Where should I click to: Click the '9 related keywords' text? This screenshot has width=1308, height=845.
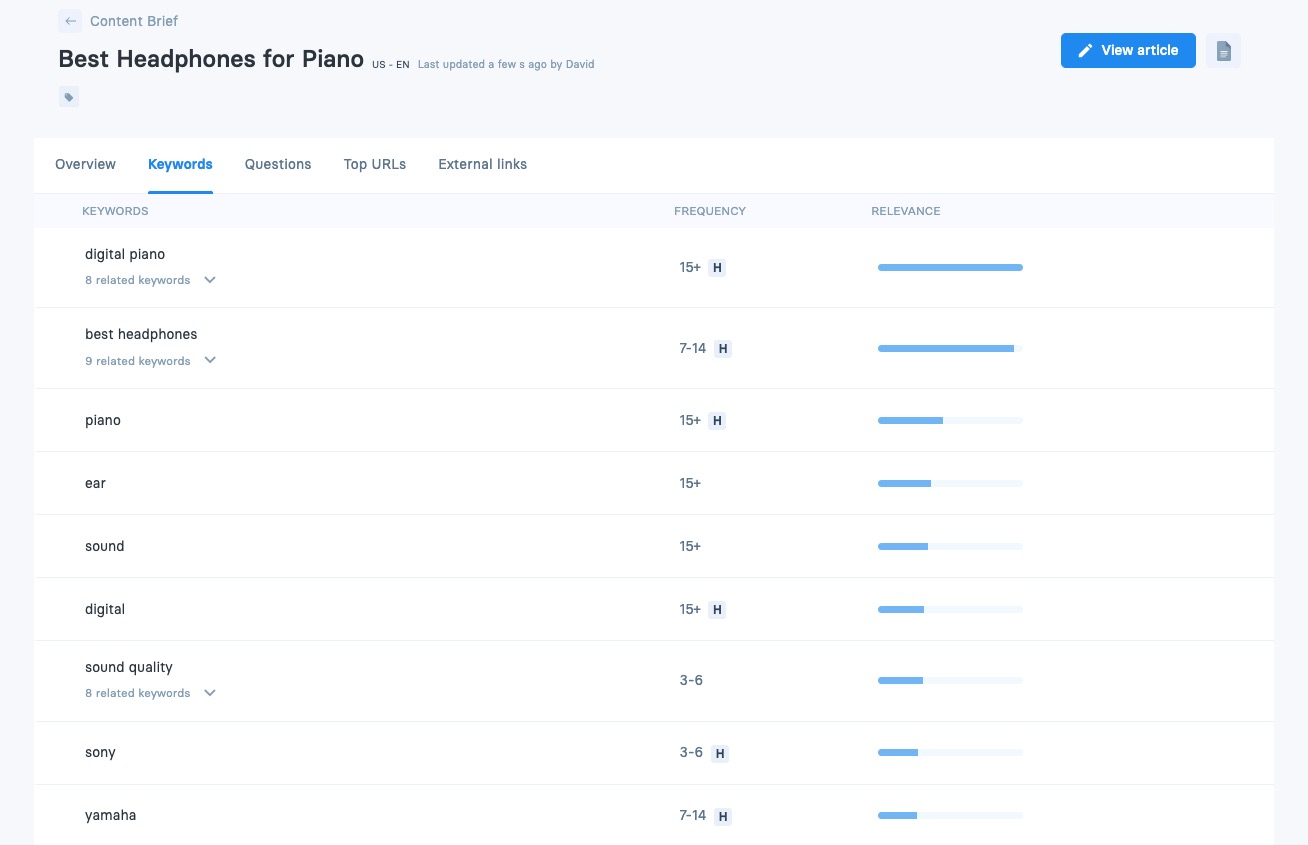point(137,361)
